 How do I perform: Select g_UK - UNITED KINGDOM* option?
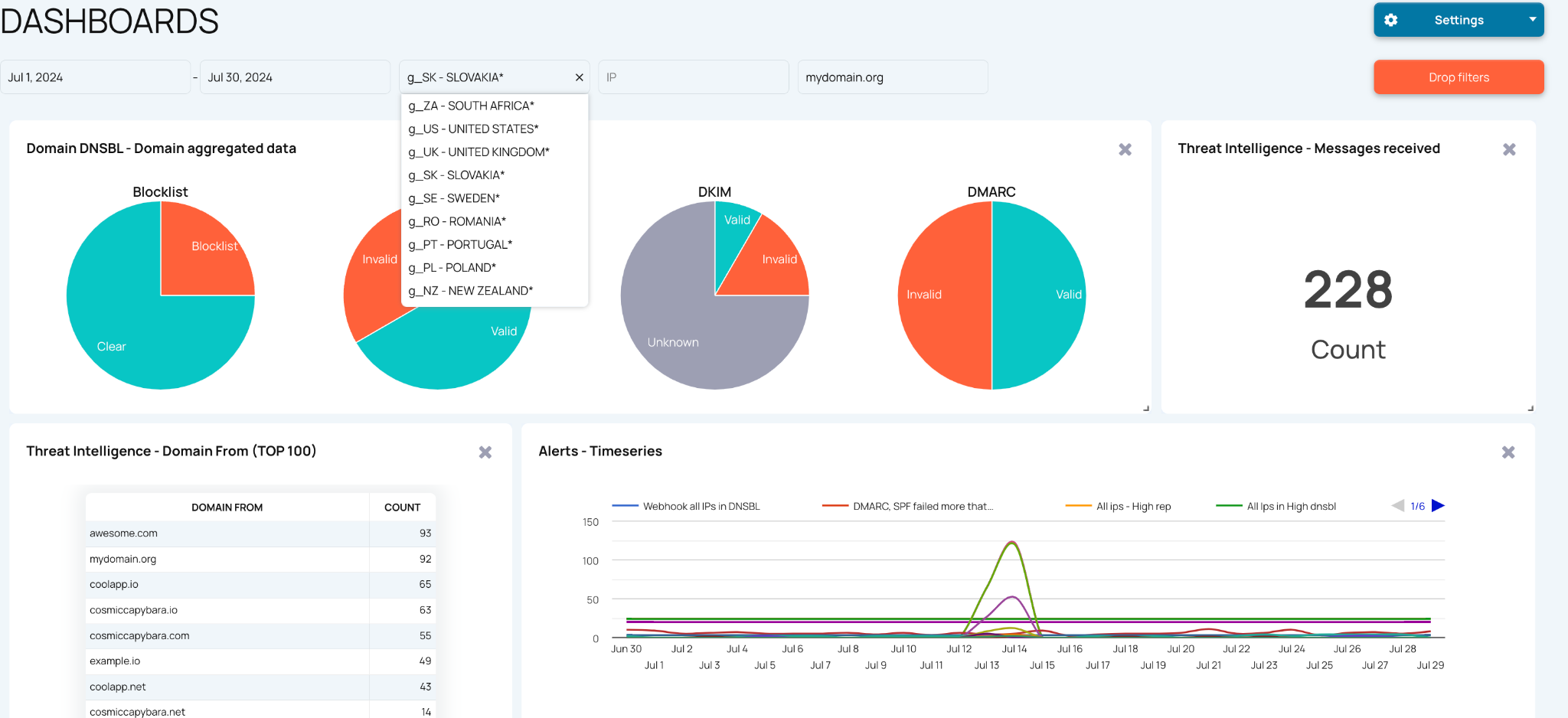495,152
